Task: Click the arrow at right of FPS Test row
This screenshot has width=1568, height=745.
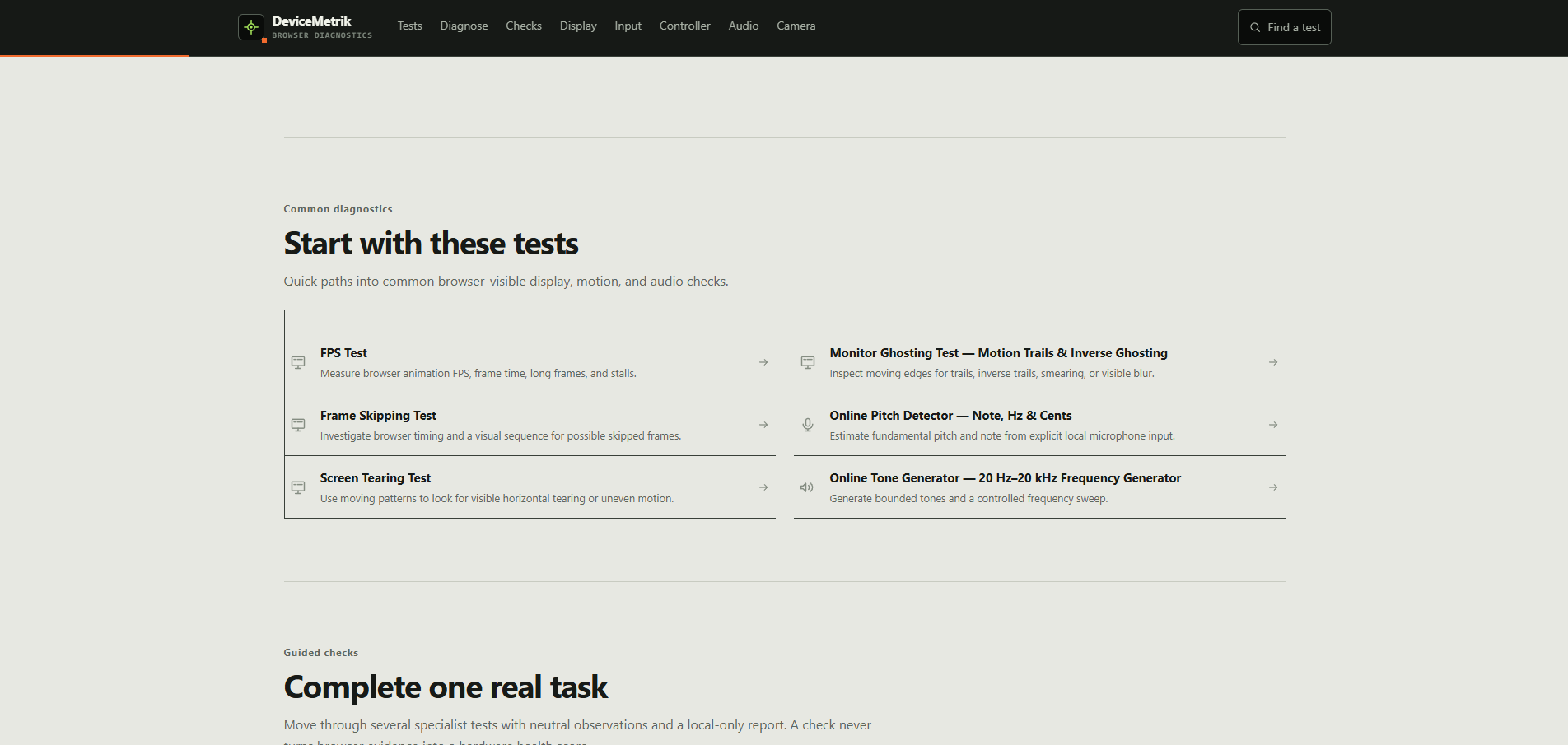Action: [763, 362]
